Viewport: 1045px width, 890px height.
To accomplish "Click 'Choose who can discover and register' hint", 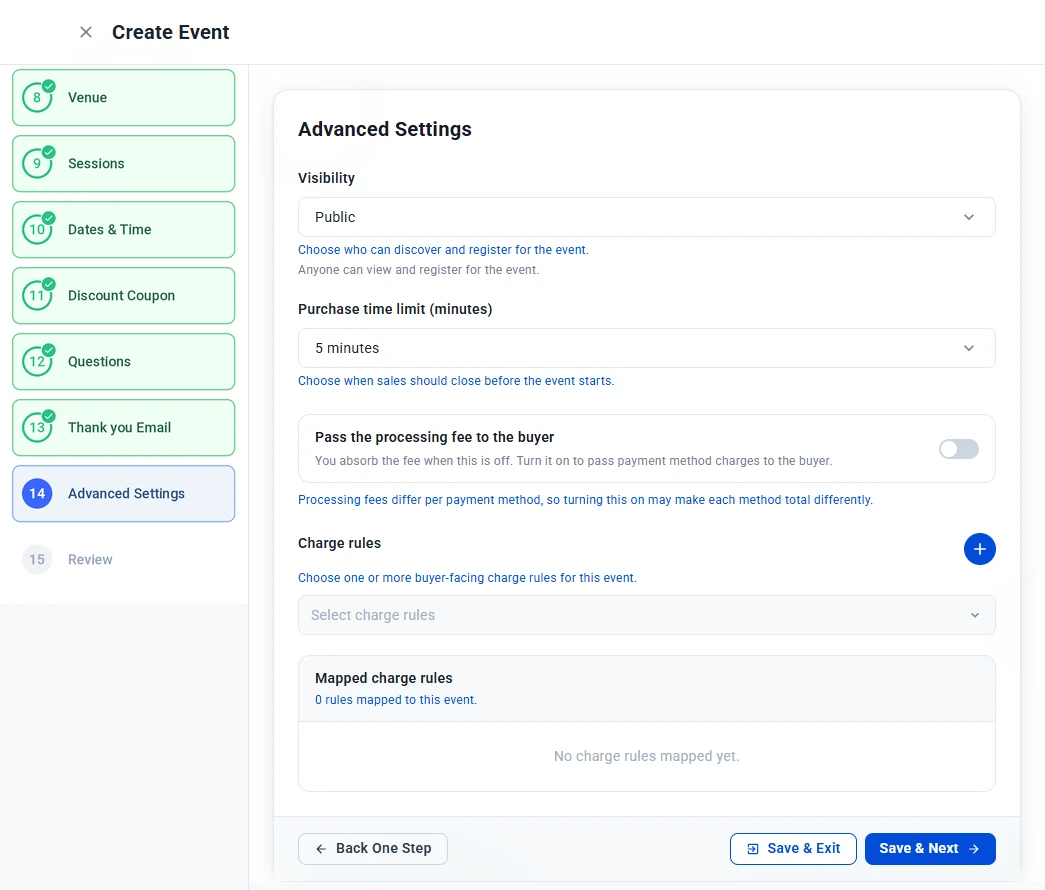I will point(443,250).
